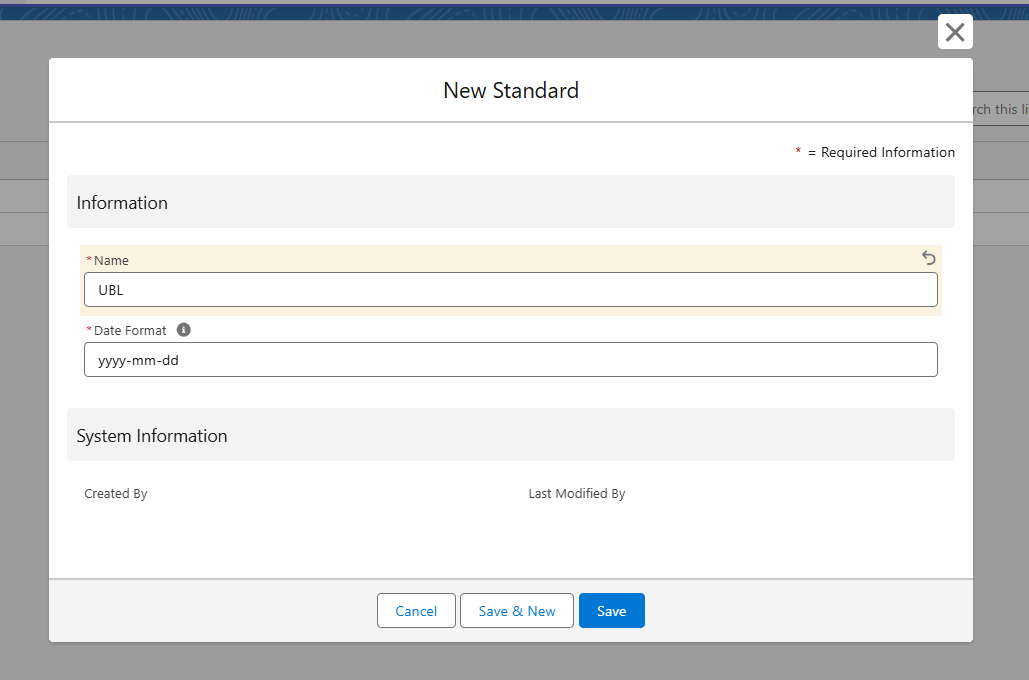Undo the Name field change
1029x680 pixels.
click(x=929, y=258)
